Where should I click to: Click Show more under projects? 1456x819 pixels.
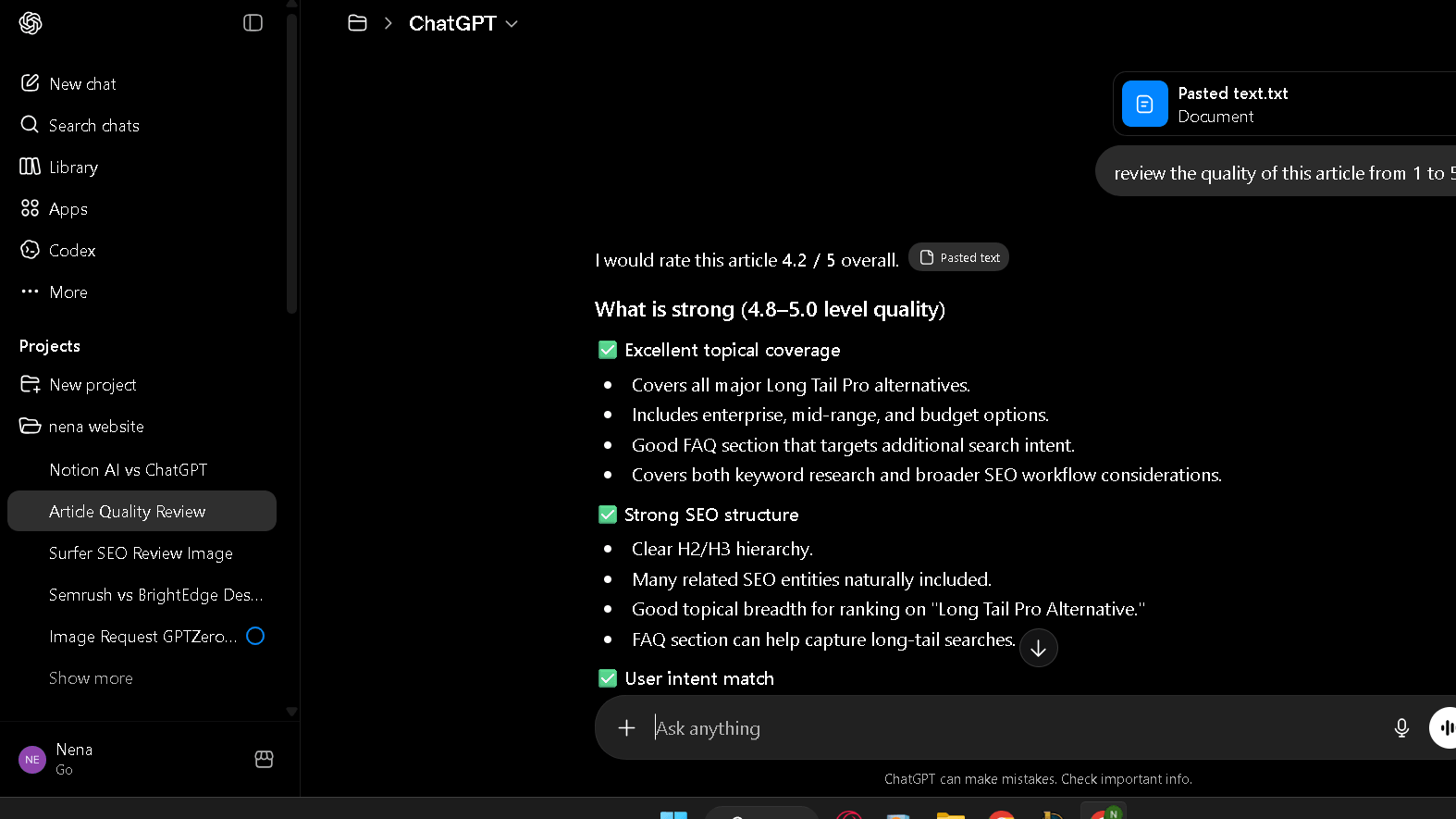pos(91,678)
